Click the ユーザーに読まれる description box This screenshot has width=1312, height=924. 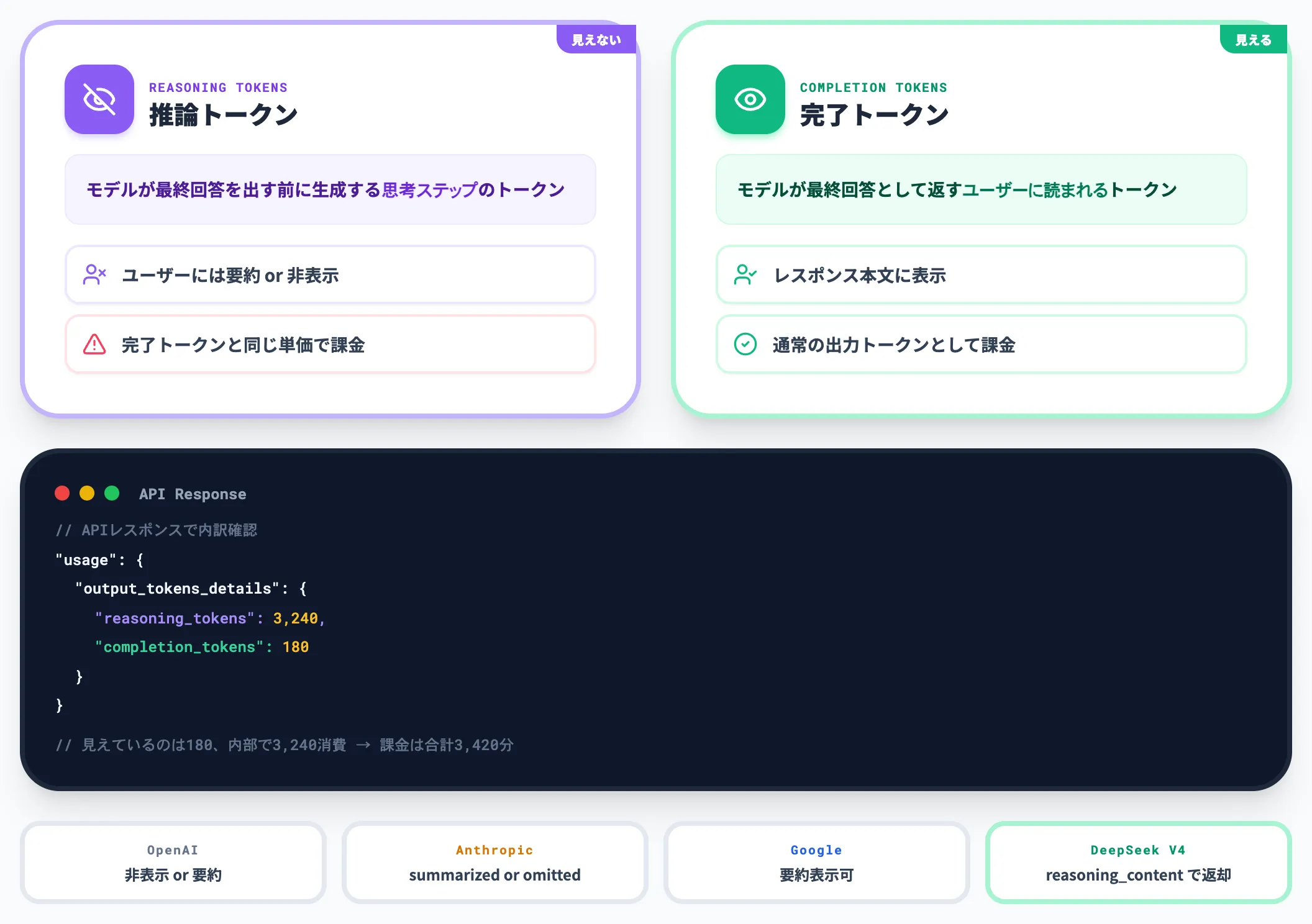[982, 189]
